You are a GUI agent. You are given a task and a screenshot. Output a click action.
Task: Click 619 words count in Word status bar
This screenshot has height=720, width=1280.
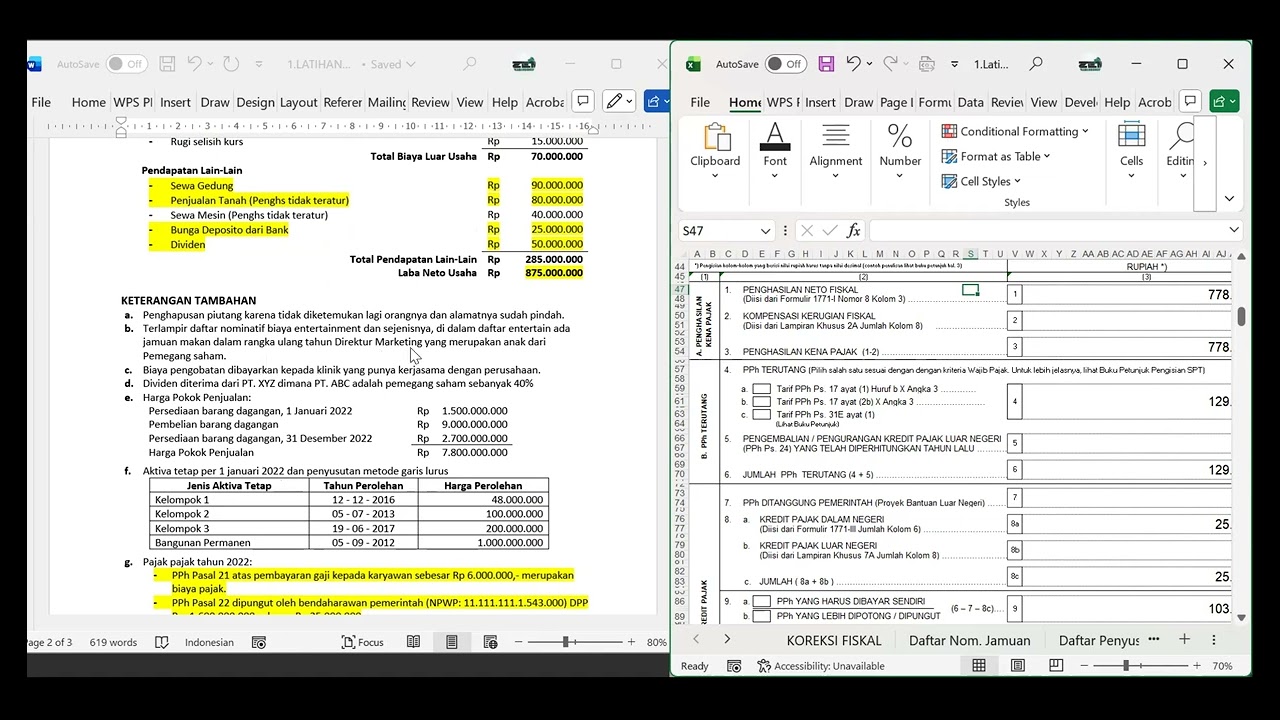pyautogui.click(x=113, y=642)
